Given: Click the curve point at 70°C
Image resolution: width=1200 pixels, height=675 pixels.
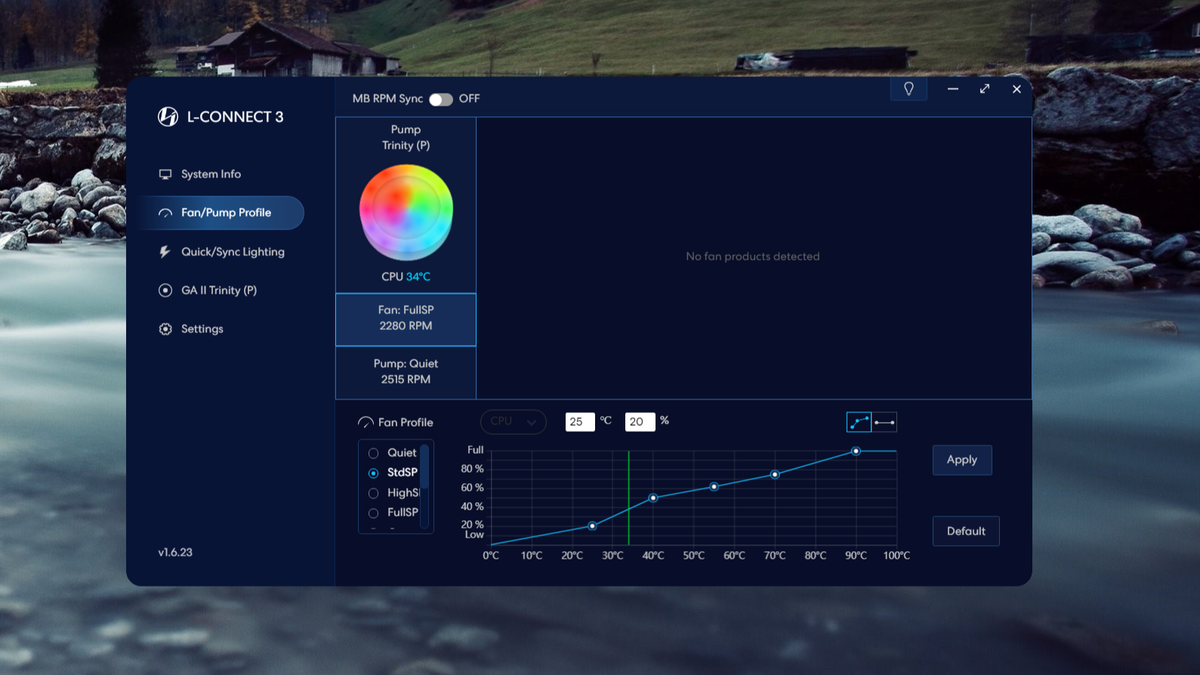Looking at the screenshot, I should point(775,474).
